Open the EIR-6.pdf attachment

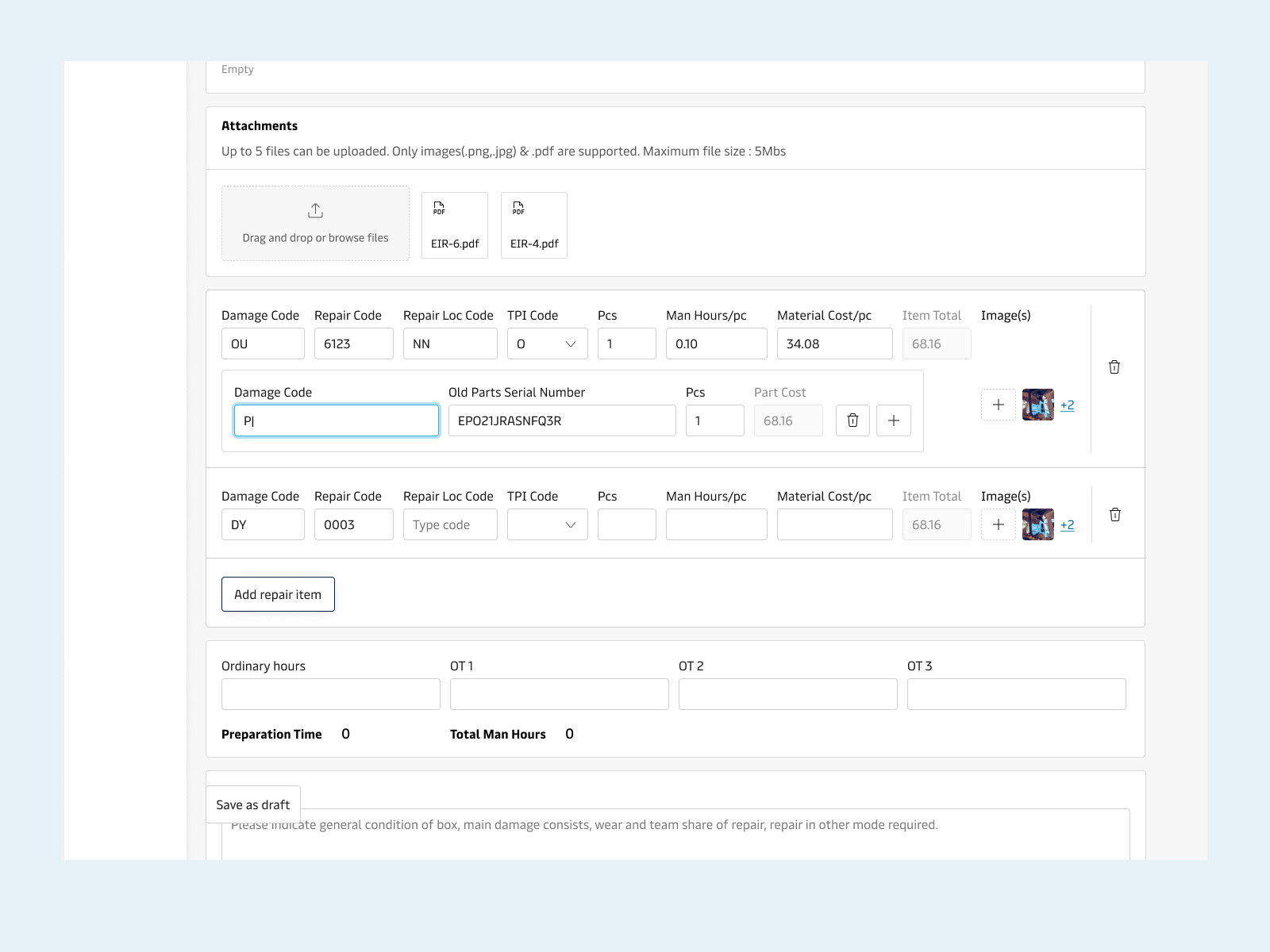[455, 225]
